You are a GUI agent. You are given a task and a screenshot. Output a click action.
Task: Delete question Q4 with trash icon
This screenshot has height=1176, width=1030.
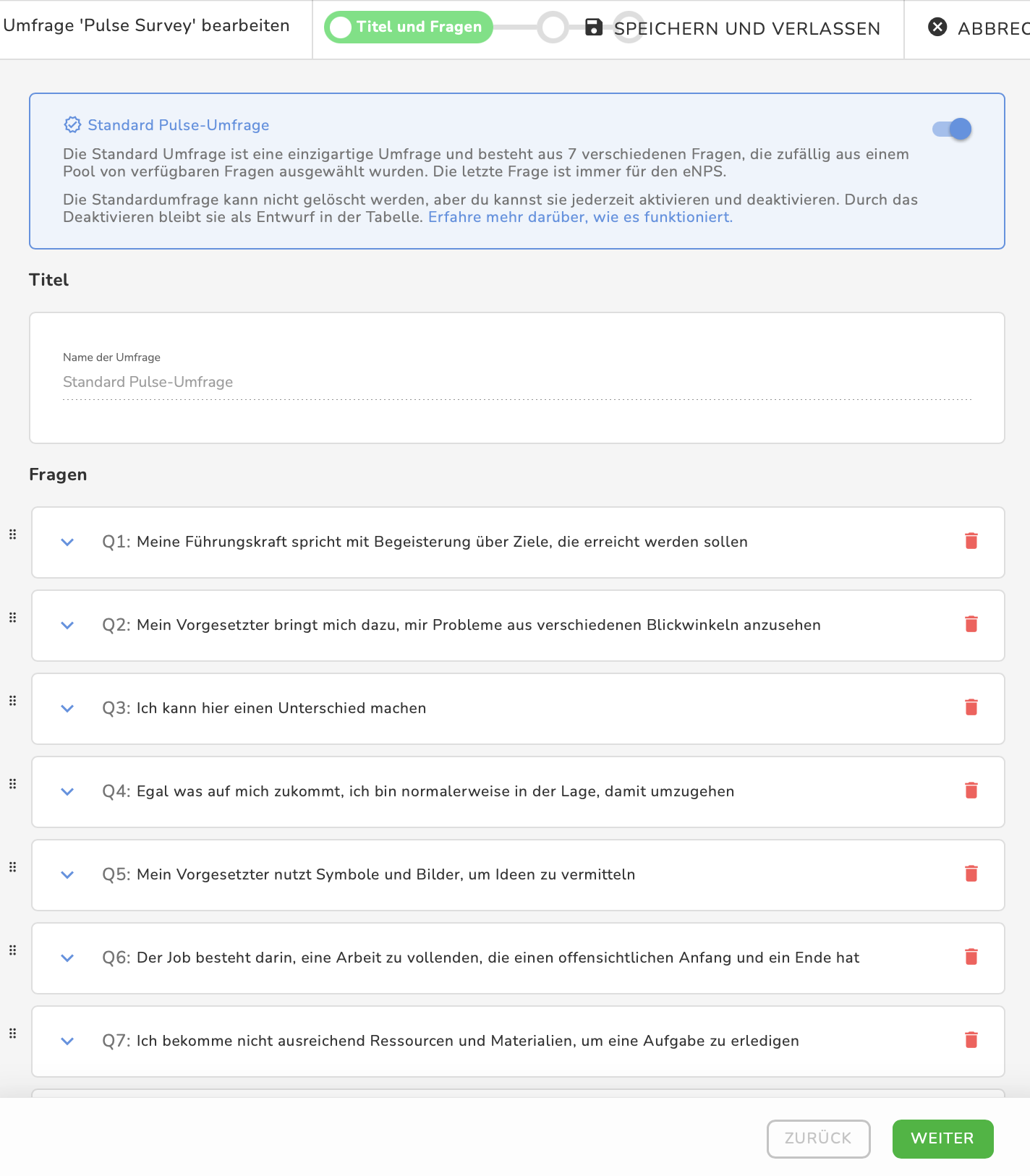pyautogui.click(x=971, y=791)
